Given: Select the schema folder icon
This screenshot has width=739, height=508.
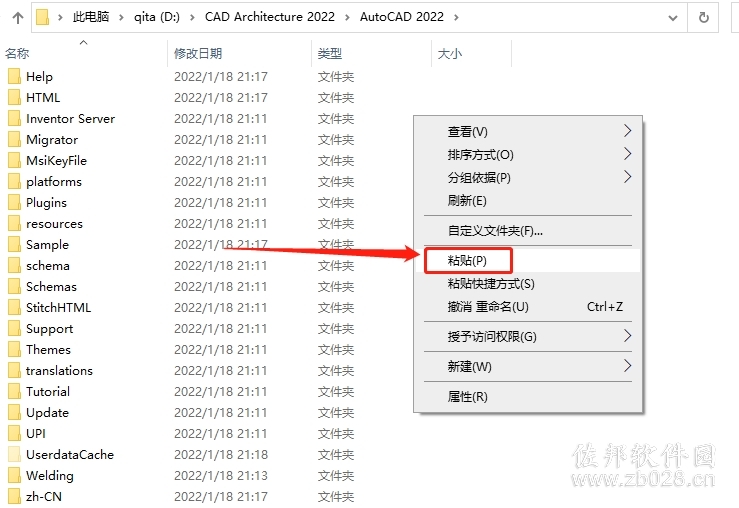Looking at the screenshot, I should (x=15, y=265).
